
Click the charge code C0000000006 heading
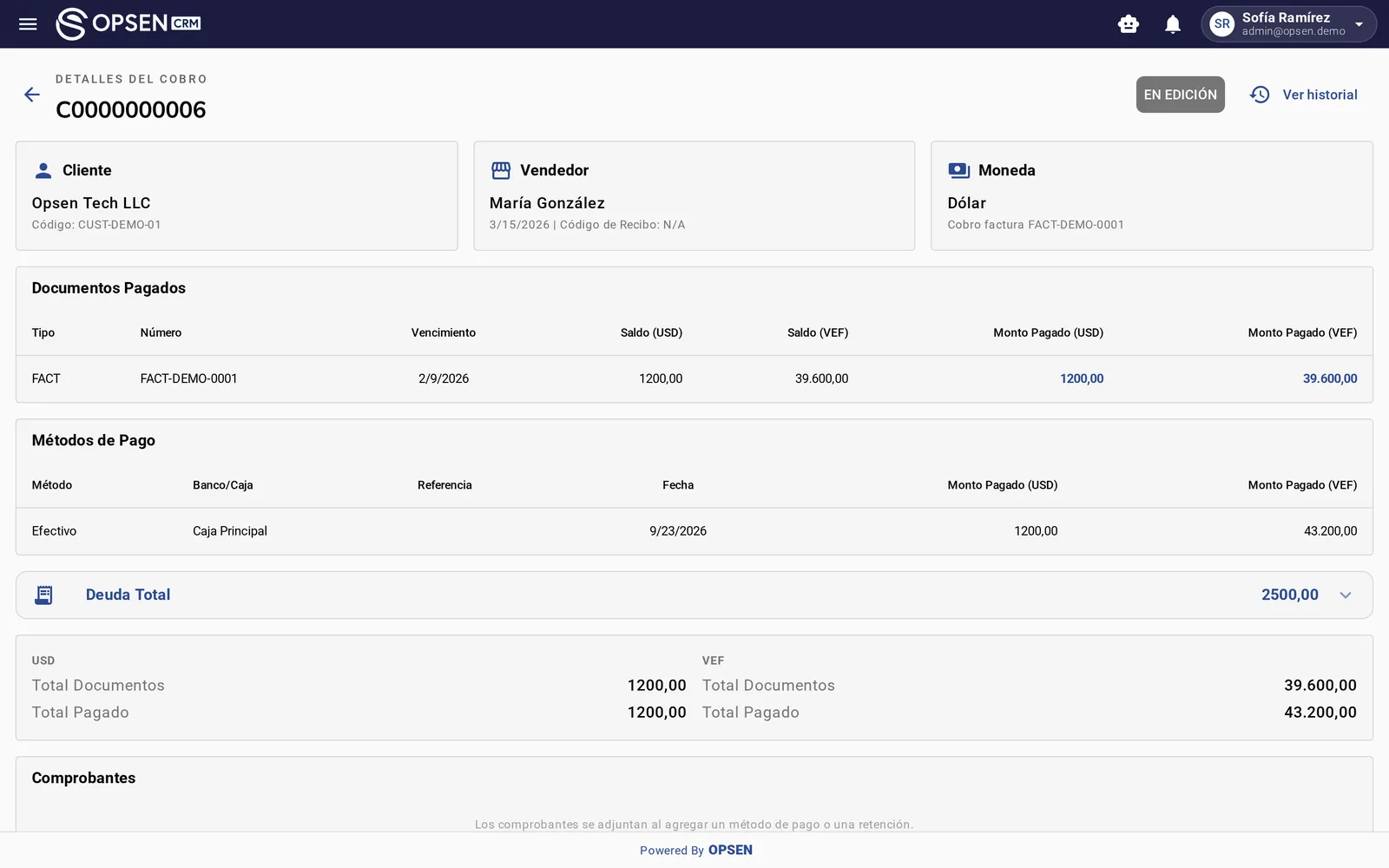point(131,109)
